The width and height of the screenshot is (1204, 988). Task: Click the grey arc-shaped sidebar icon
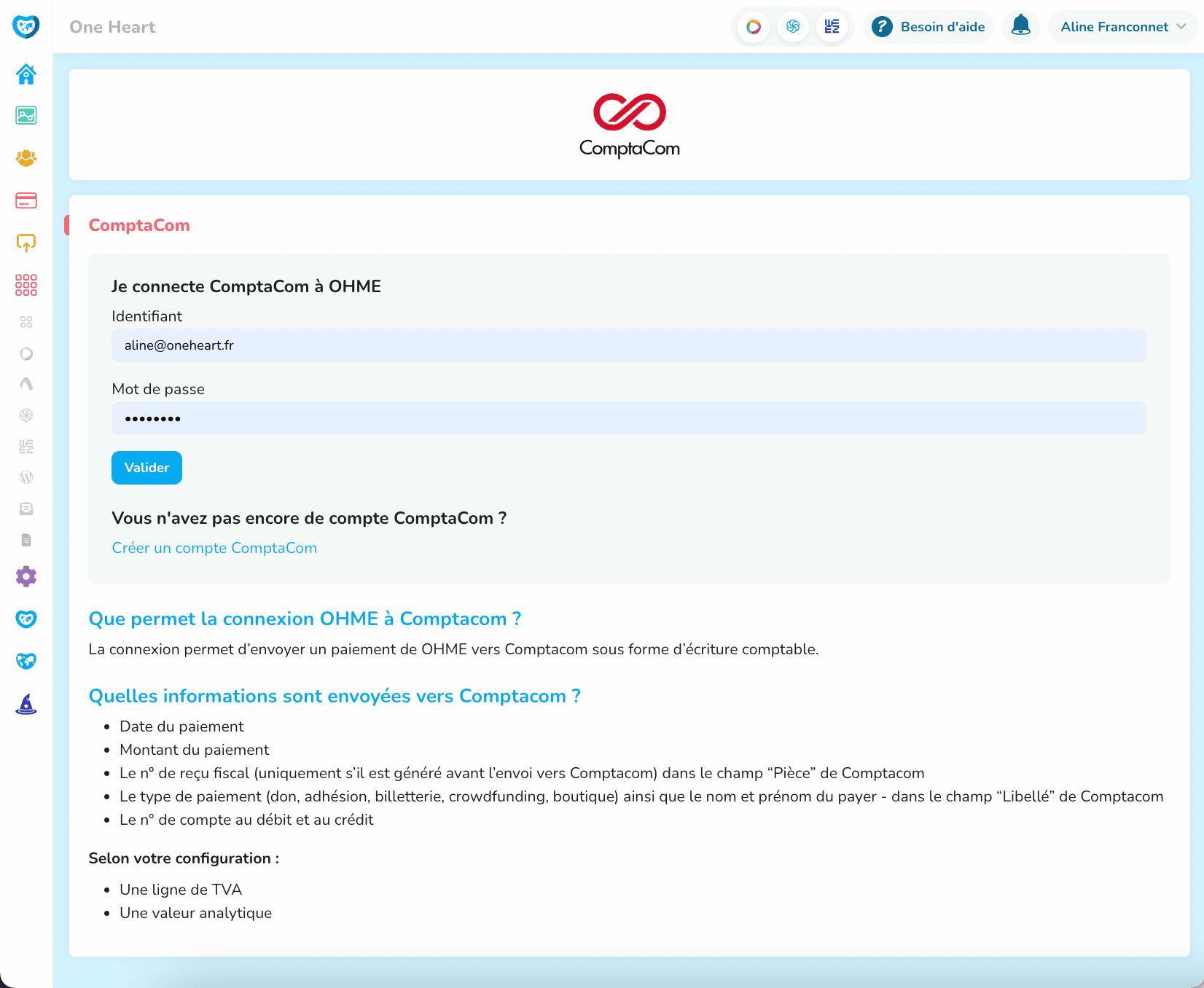[26, 384]
